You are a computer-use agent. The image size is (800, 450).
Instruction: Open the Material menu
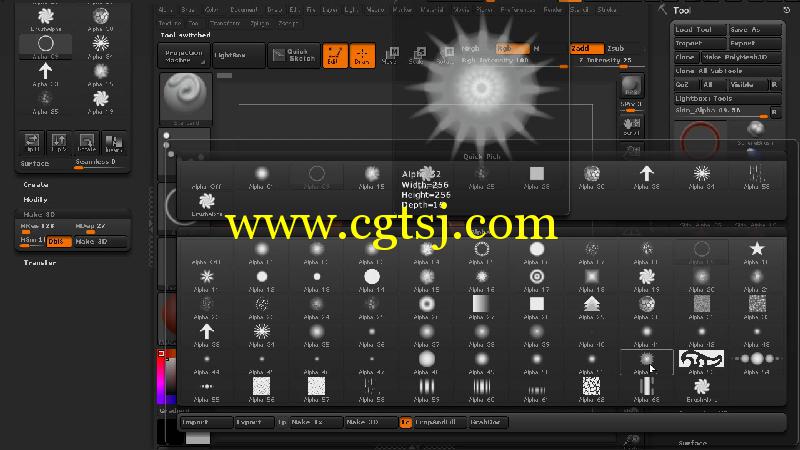click(432, 10)
